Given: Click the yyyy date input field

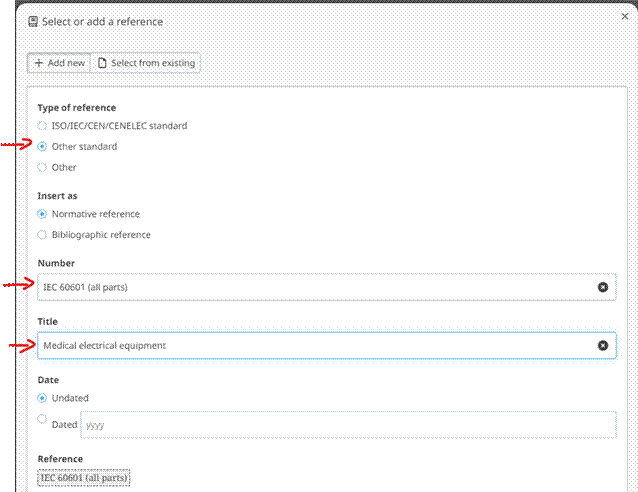Looking at the screenshot, I should [x=346, y=425].
